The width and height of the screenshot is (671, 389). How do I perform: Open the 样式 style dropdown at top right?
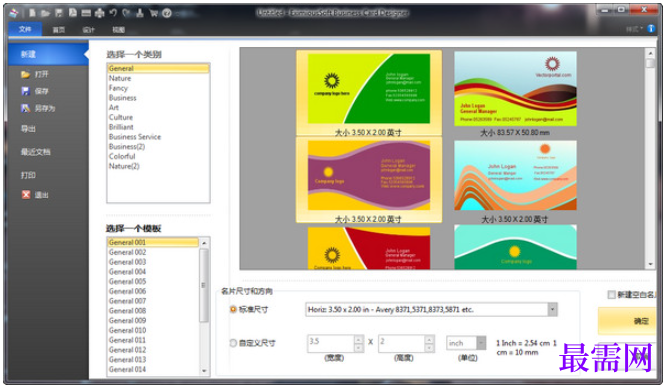point(634,29)
